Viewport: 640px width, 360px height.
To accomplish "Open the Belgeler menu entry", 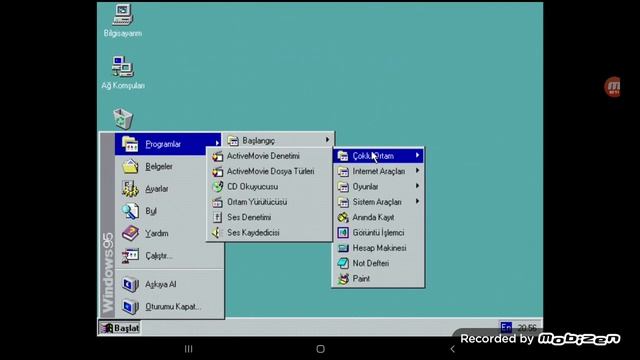I will [x=169, y=167].
